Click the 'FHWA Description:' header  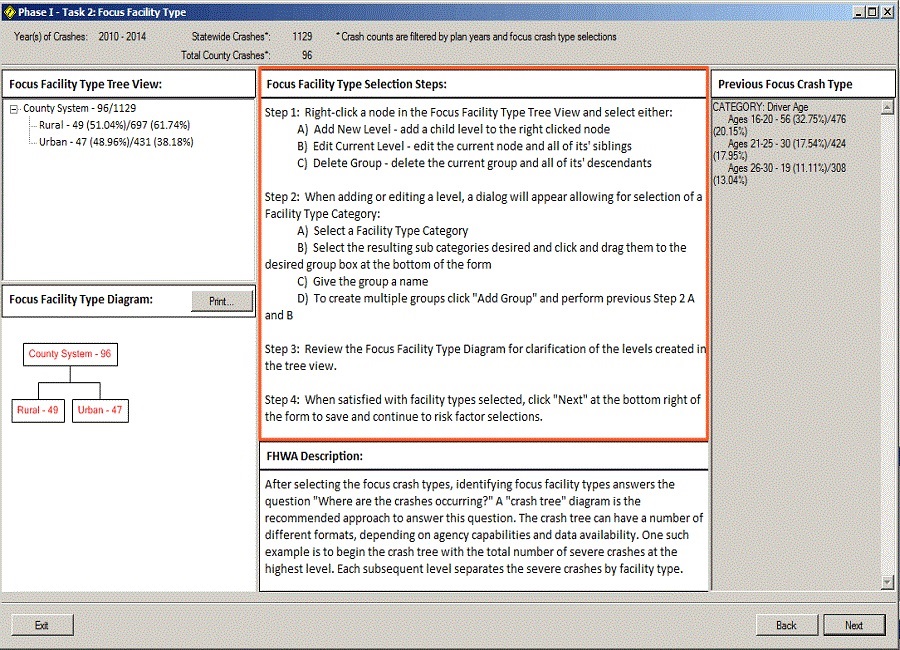315,456
